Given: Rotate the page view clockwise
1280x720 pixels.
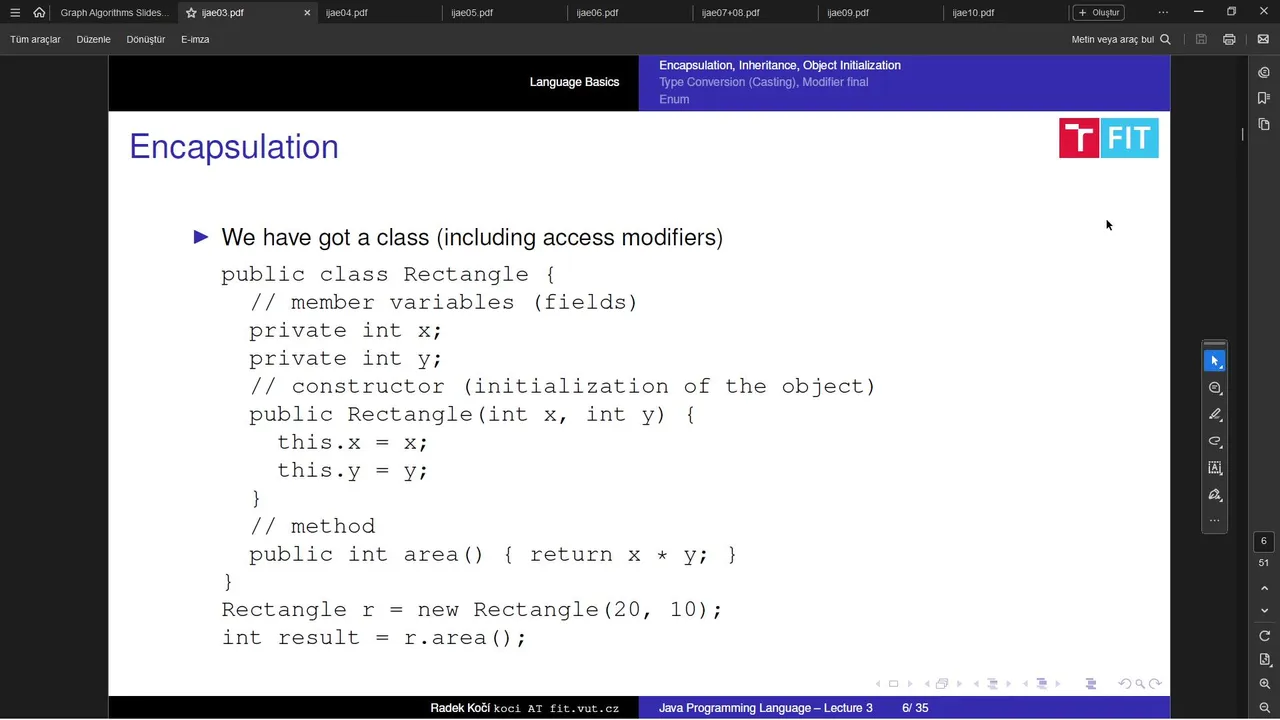Looking at the screenshot, I should 1264,636.
